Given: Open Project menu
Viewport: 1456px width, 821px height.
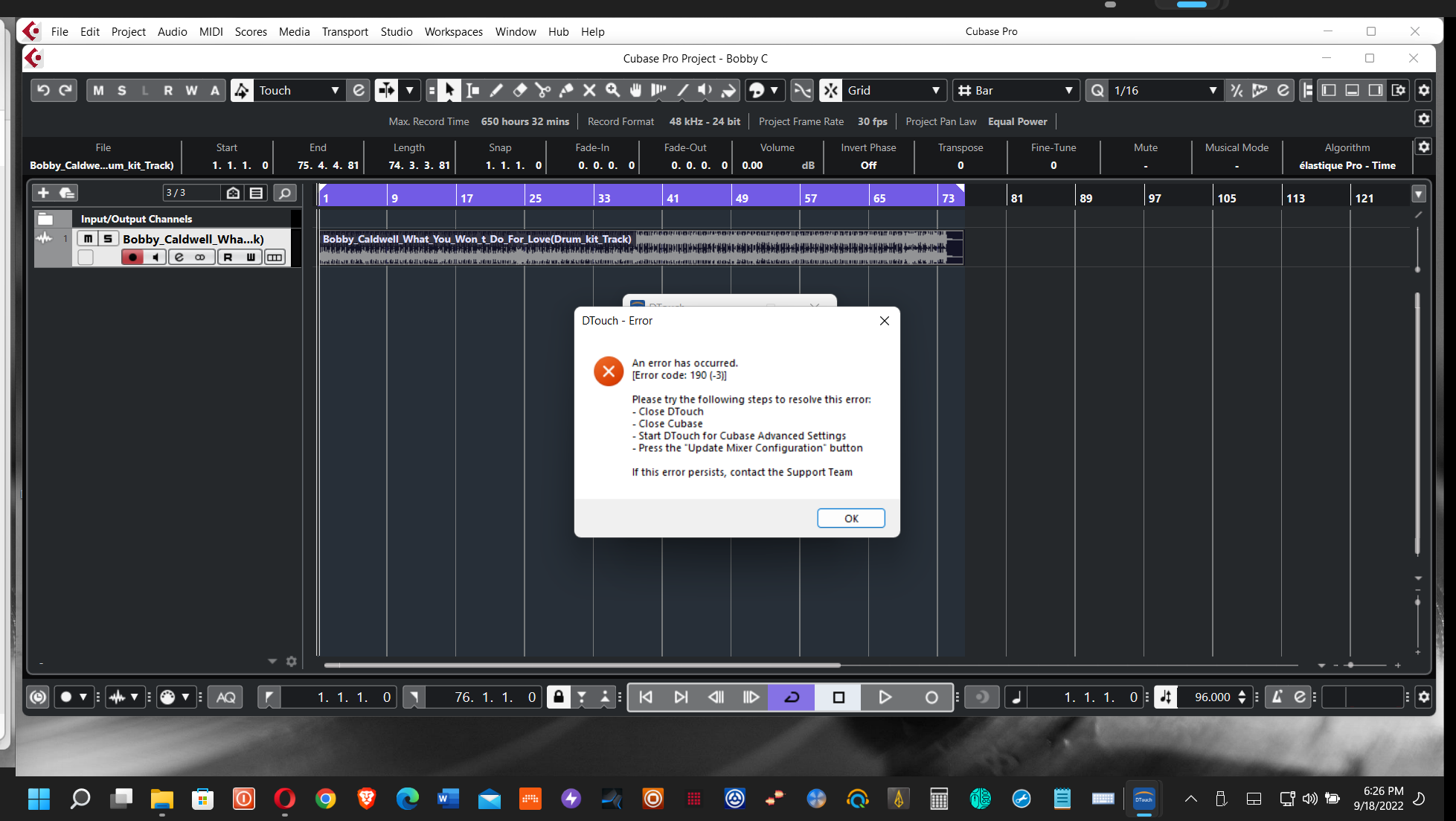Looking at the screenshot, I should pos(128,31).
